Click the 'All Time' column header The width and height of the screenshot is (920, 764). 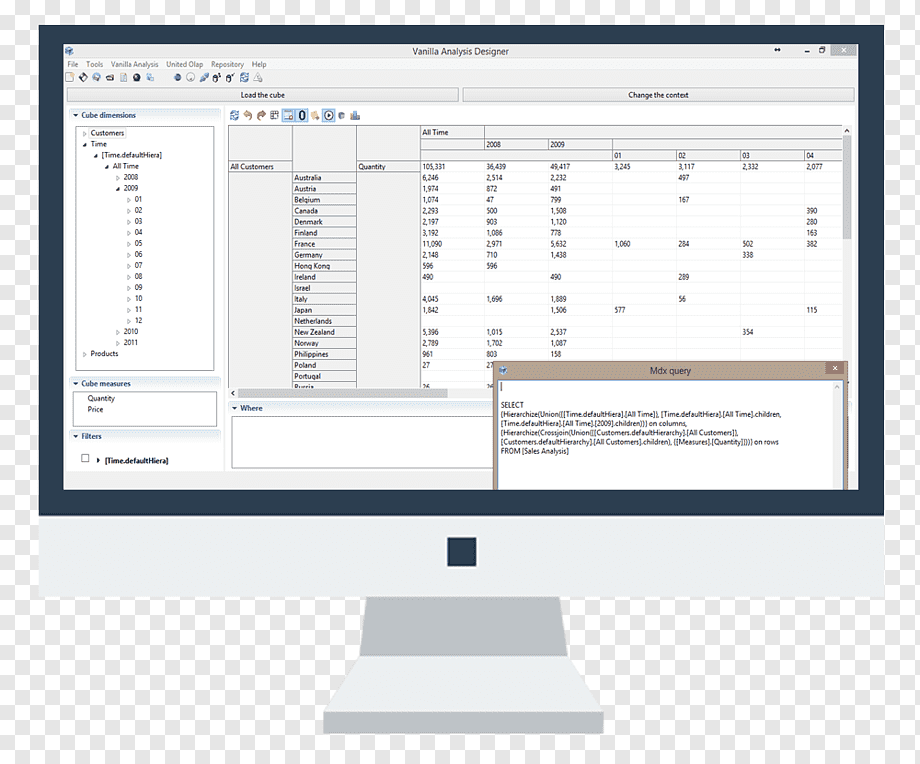(452, 133)
